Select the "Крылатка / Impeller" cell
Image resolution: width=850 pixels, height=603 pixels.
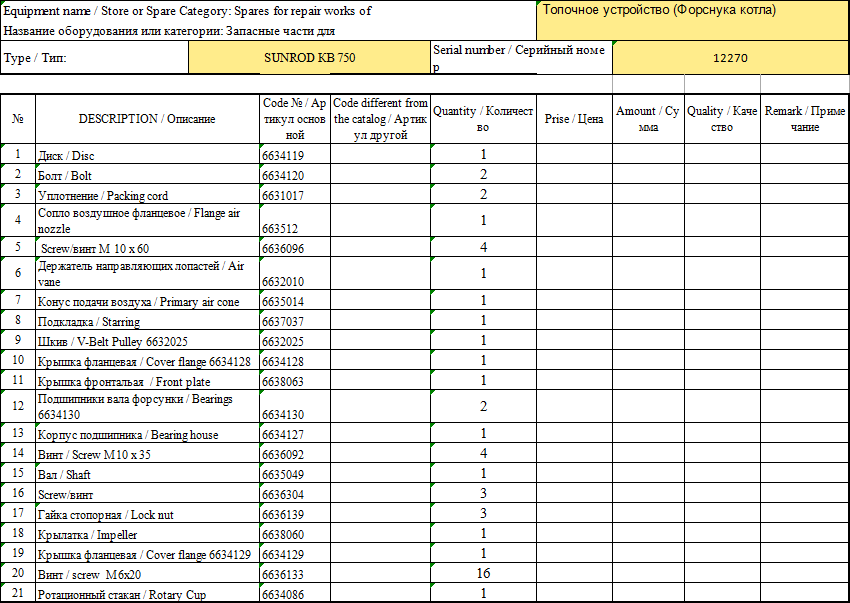tap(147, 534)
